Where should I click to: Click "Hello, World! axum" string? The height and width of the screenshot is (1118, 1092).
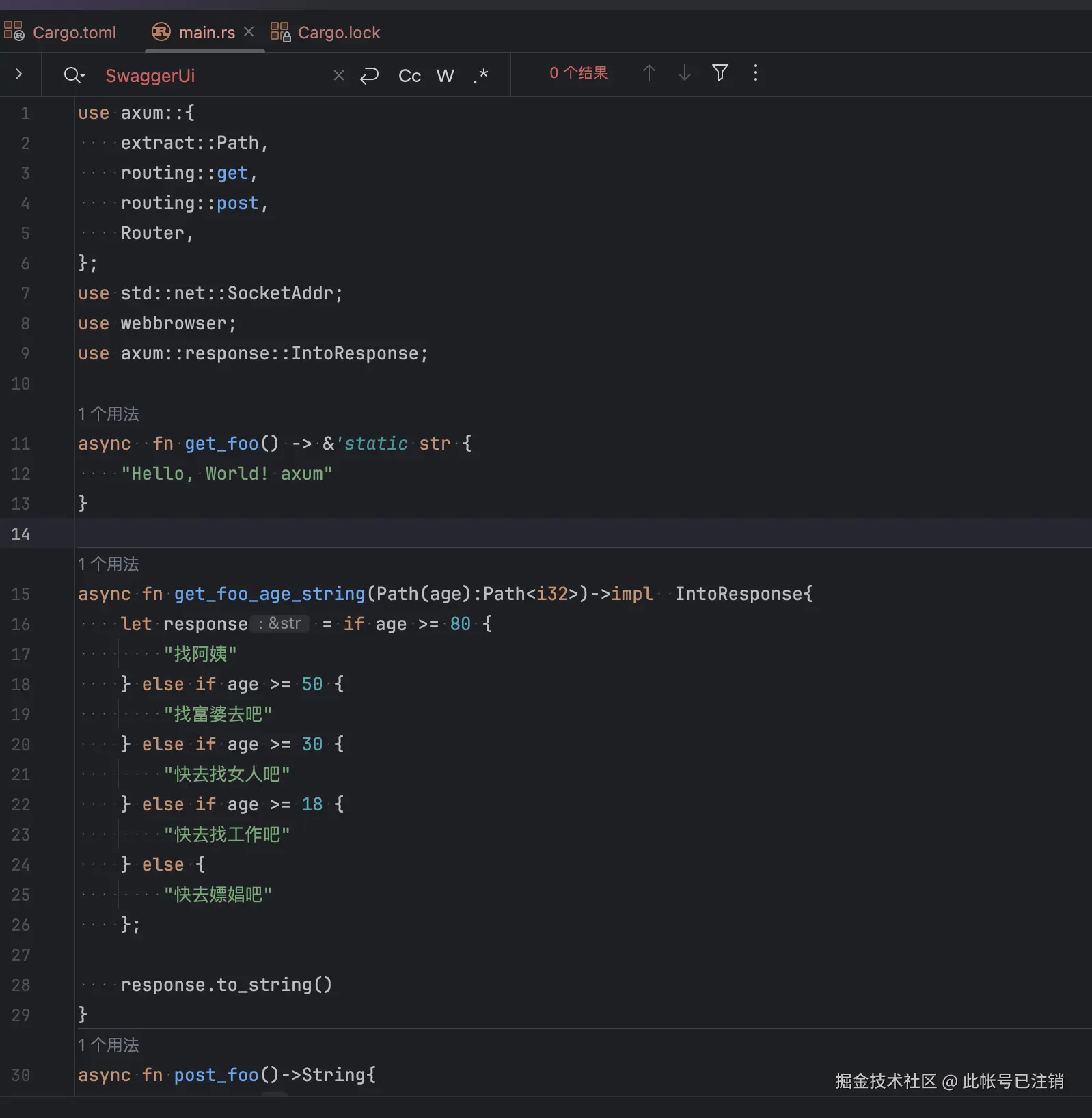click(x=227, y=474)
